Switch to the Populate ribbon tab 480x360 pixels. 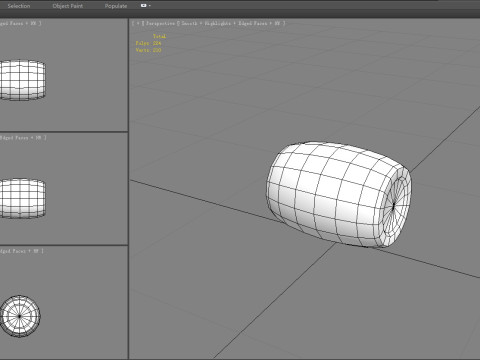116,6
